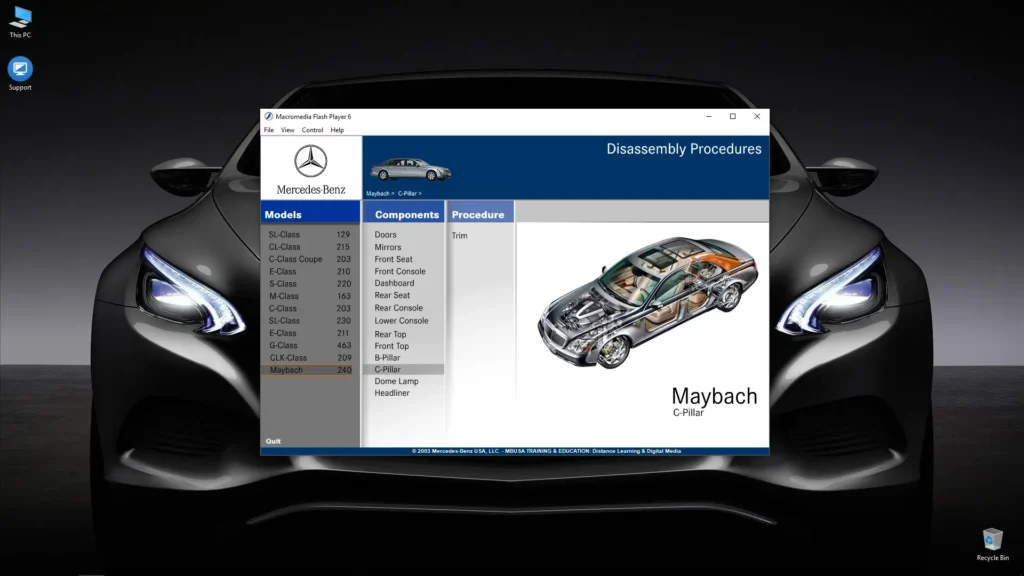Select Maybach in the Models list

(x=288, y=369)
